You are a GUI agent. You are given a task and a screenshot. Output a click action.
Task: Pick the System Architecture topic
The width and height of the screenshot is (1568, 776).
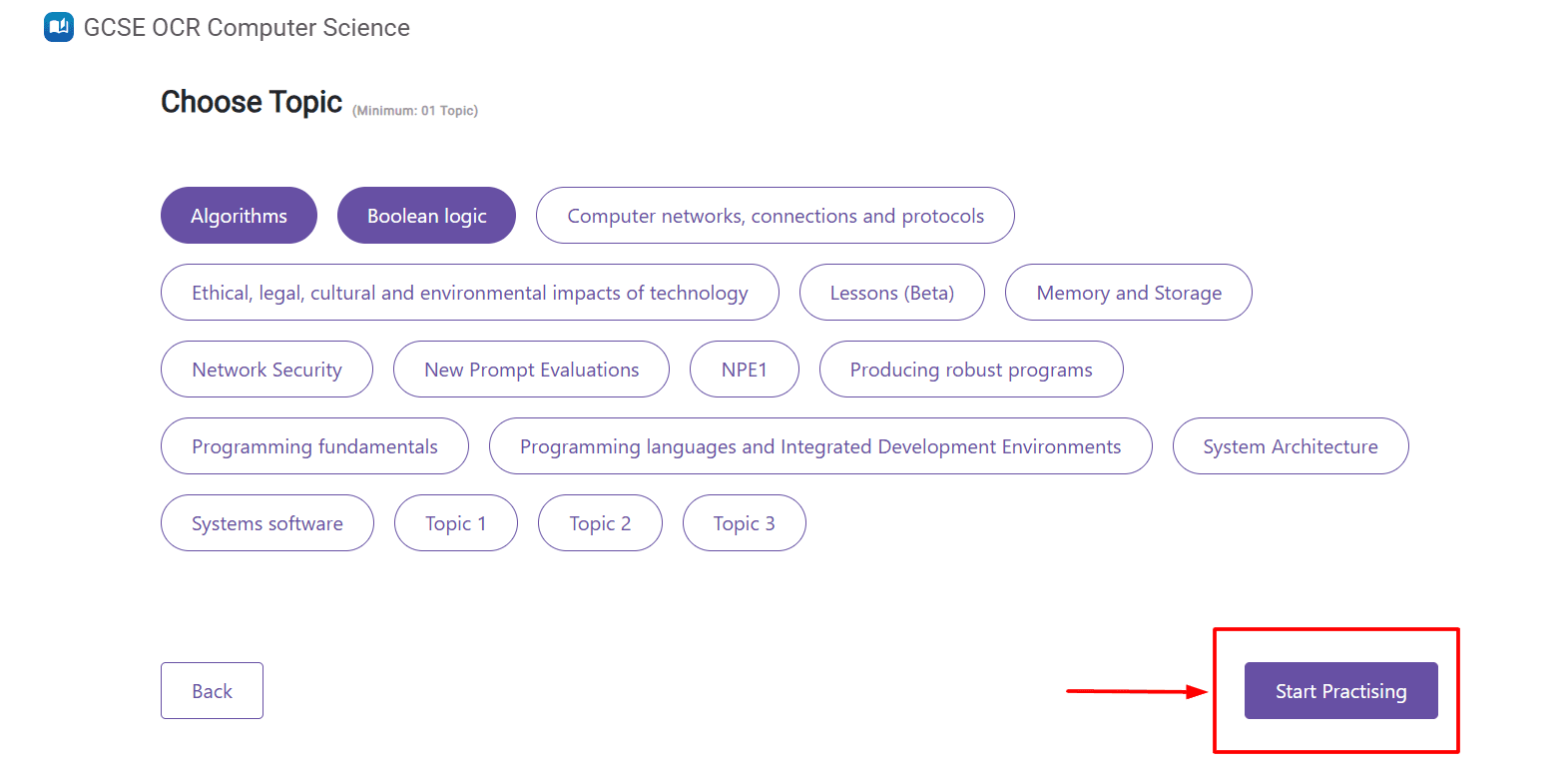pos(1291,446)
